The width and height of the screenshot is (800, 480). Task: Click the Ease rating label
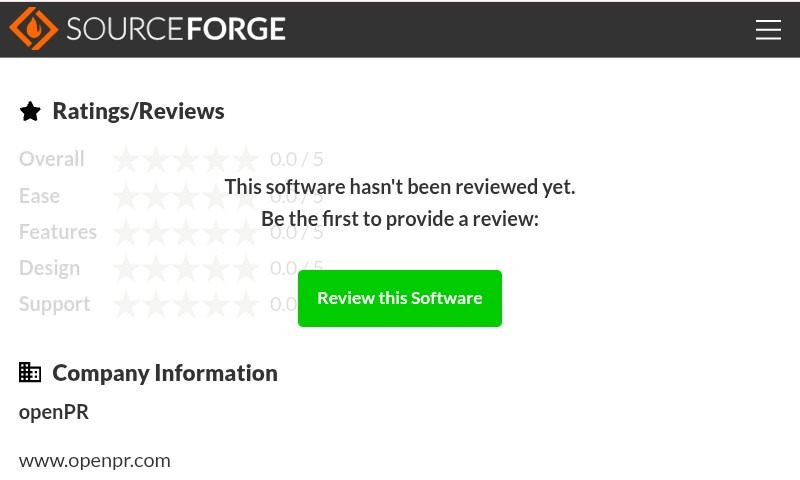tap(40, 196)
